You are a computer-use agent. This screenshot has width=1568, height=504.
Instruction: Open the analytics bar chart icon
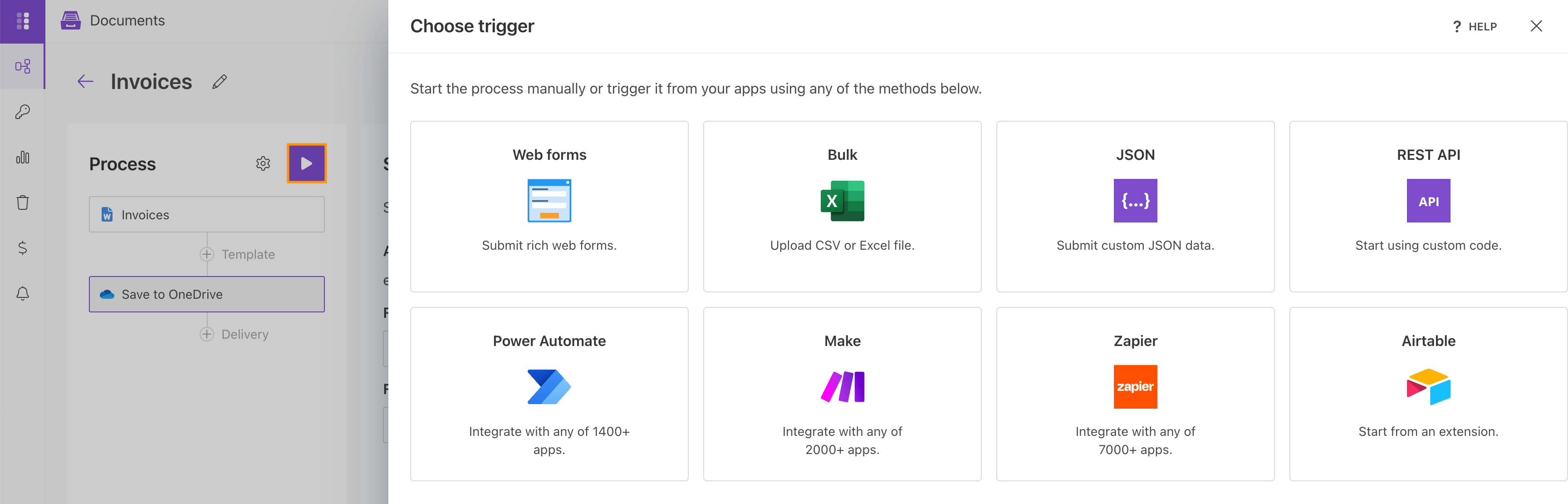23,157
